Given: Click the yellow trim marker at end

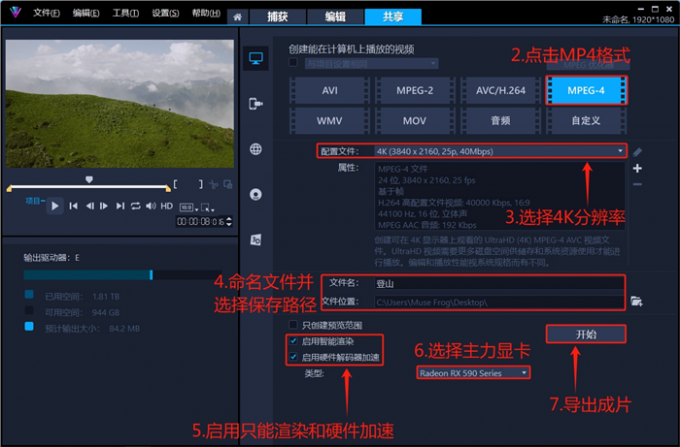Looking at the screenshot, I should point(168,188).
